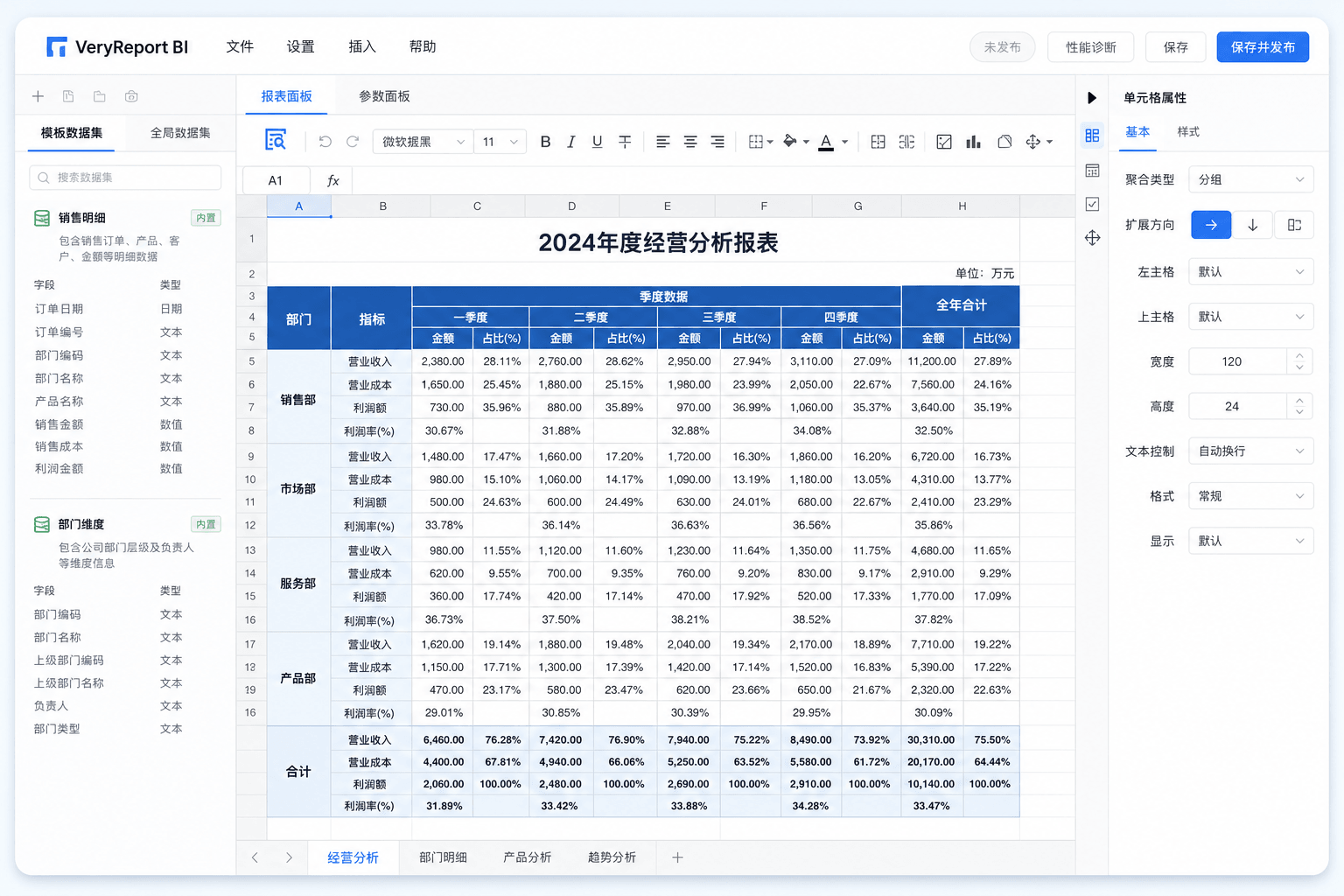Open the 插入 menu
This screenshot has width=1344, height=896.
(x=361, y=46)
